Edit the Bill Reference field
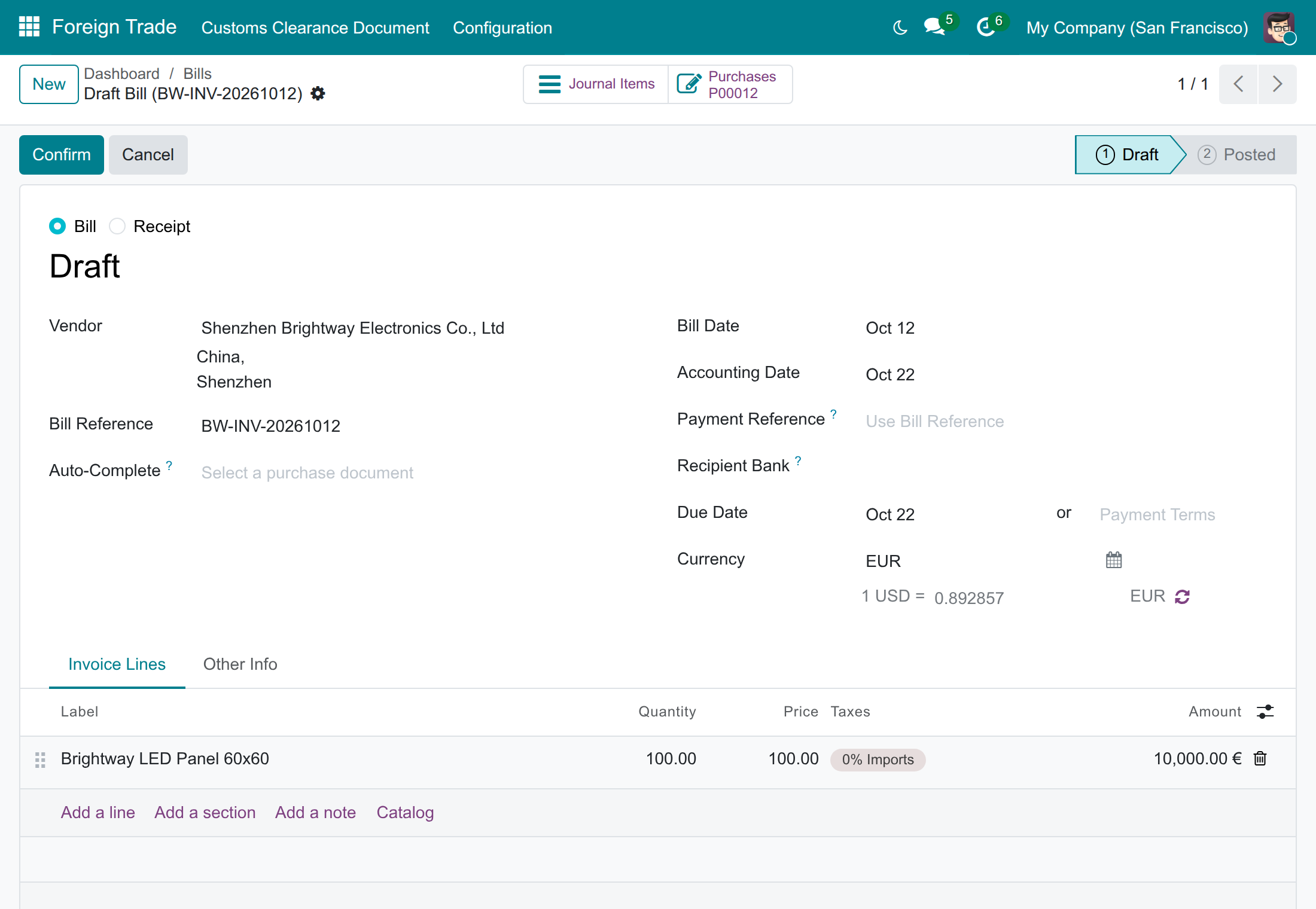Viewport: 1316px width, 909px height. (x=419, y=426)
